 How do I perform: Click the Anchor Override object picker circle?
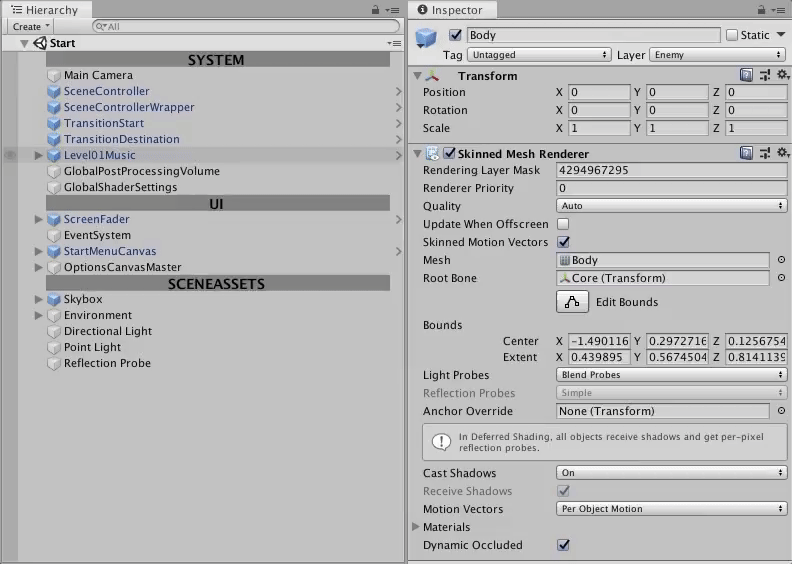(x=781, y=411)
